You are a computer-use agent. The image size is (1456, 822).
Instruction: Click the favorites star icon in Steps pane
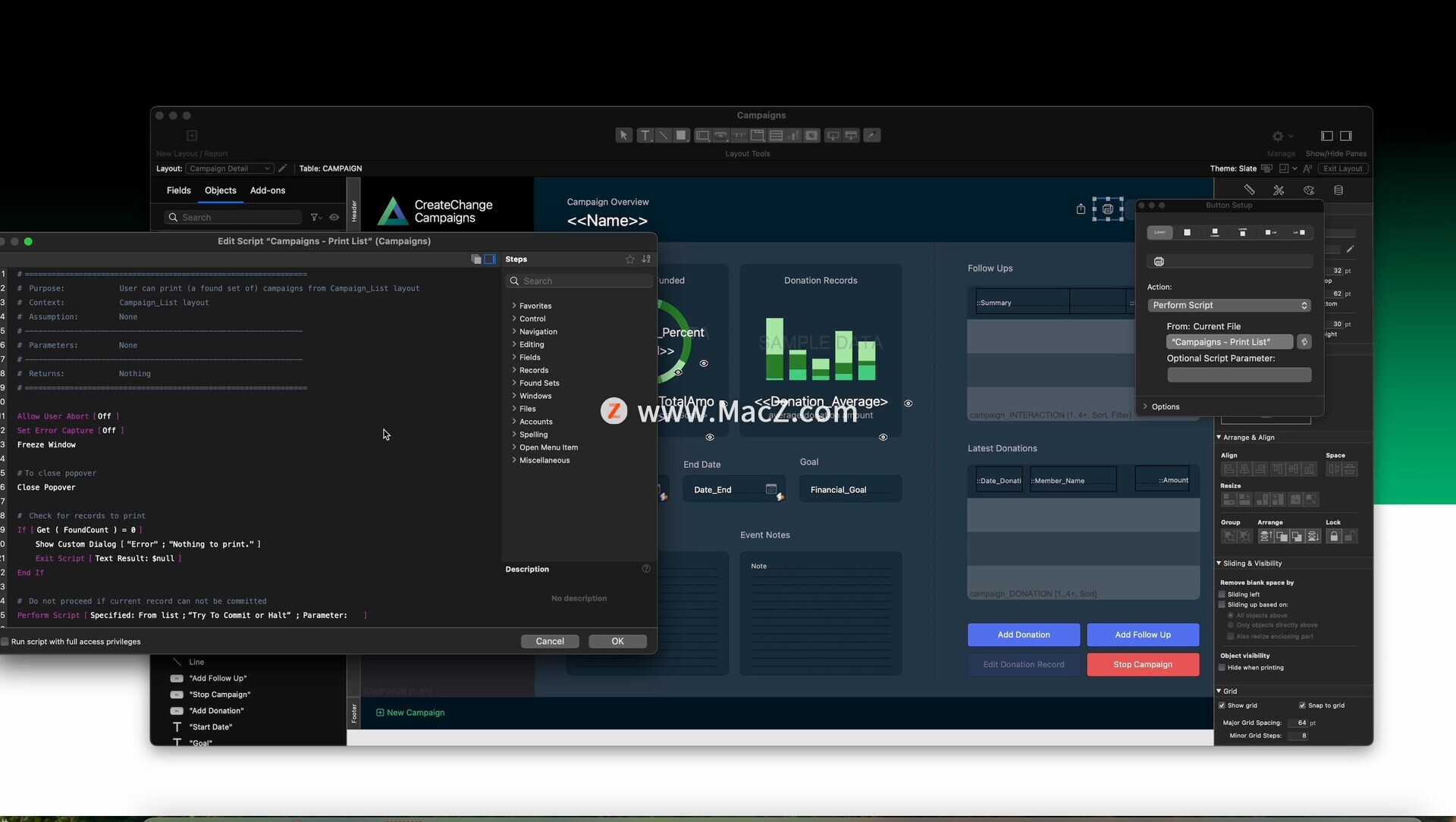point(629,259)
